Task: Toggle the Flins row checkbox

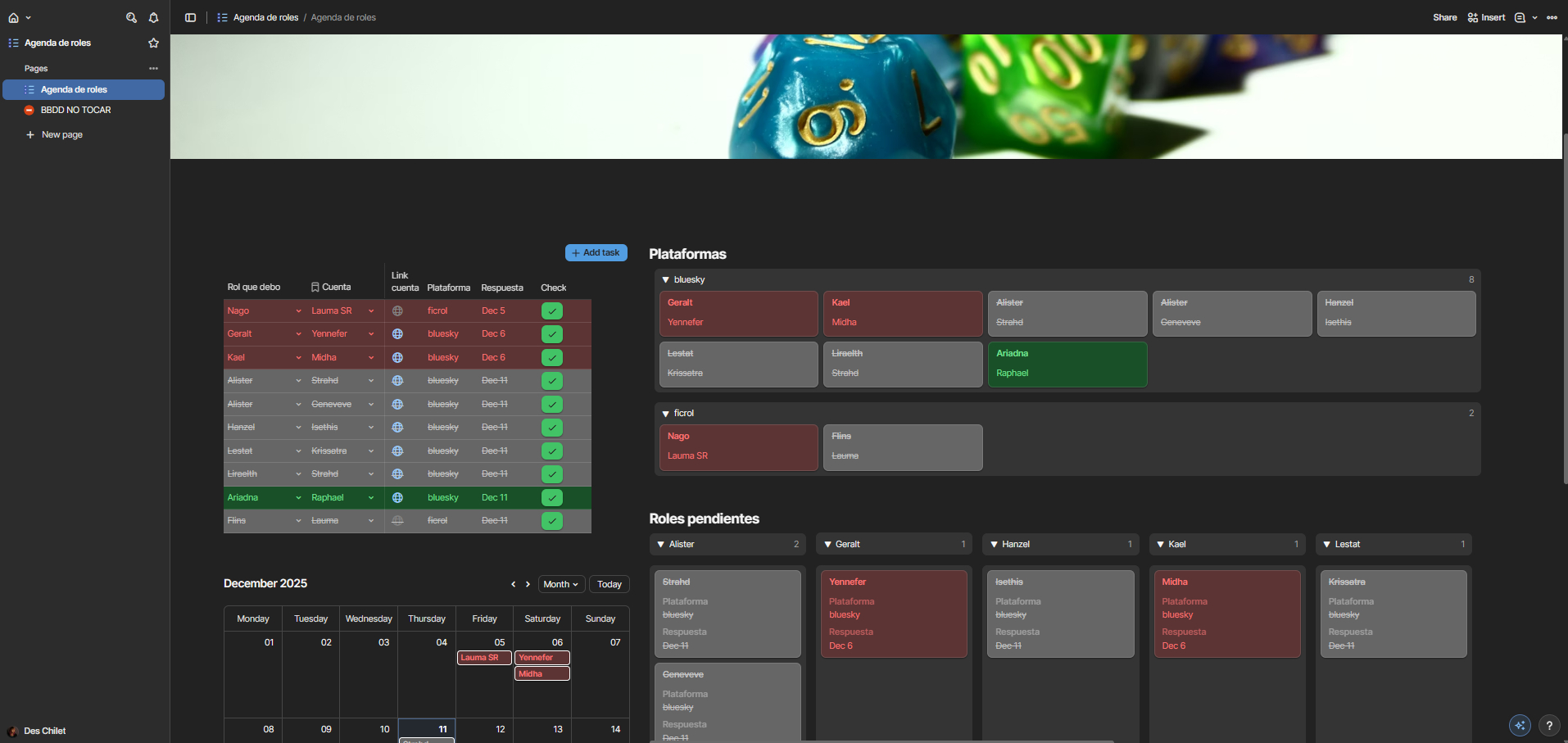Action: [x=551, y=521]
